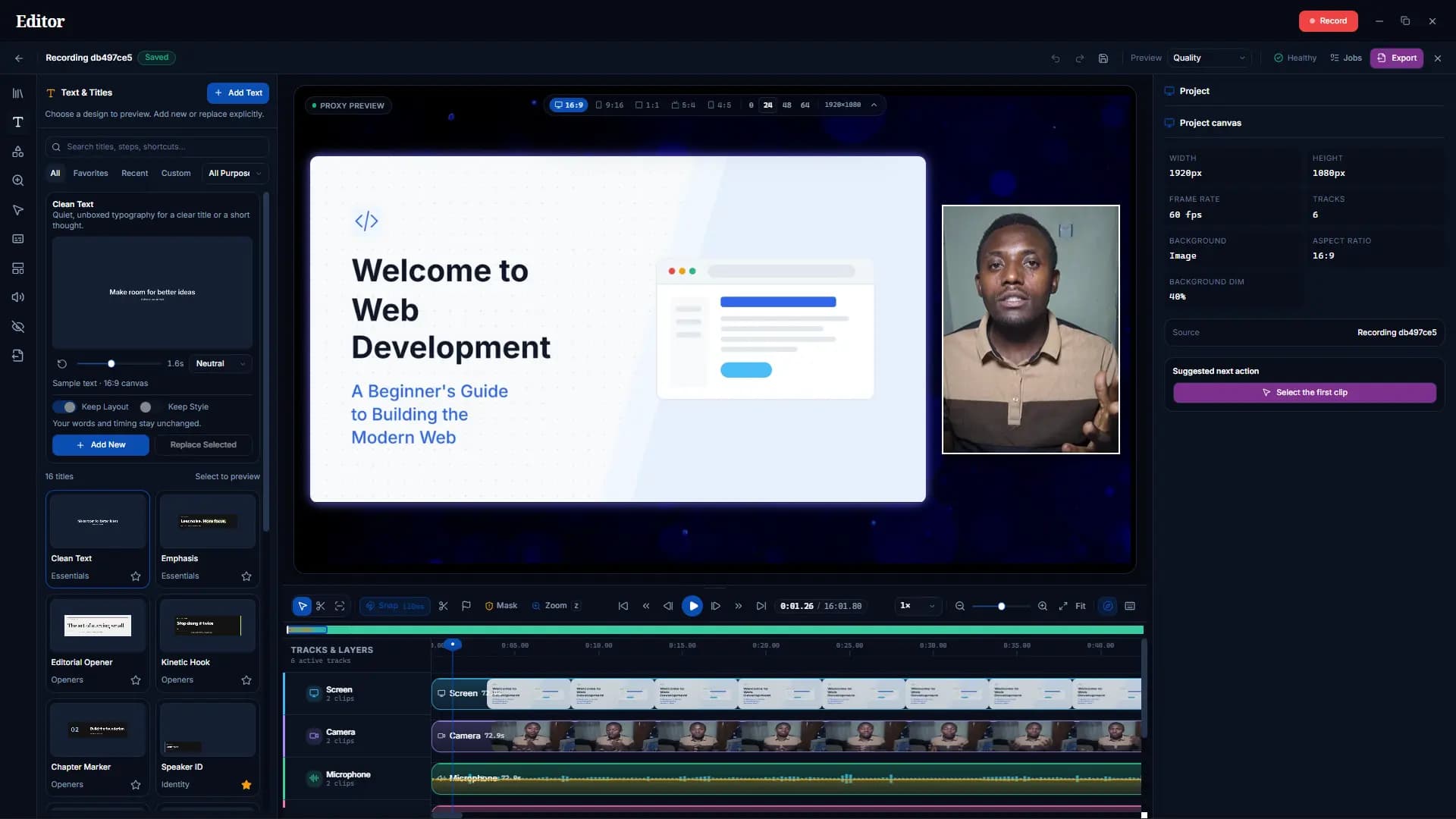The height and width of the screenshot is (819, 1456).
Task: Reset the title preview duration
Action: pos(62,364)
